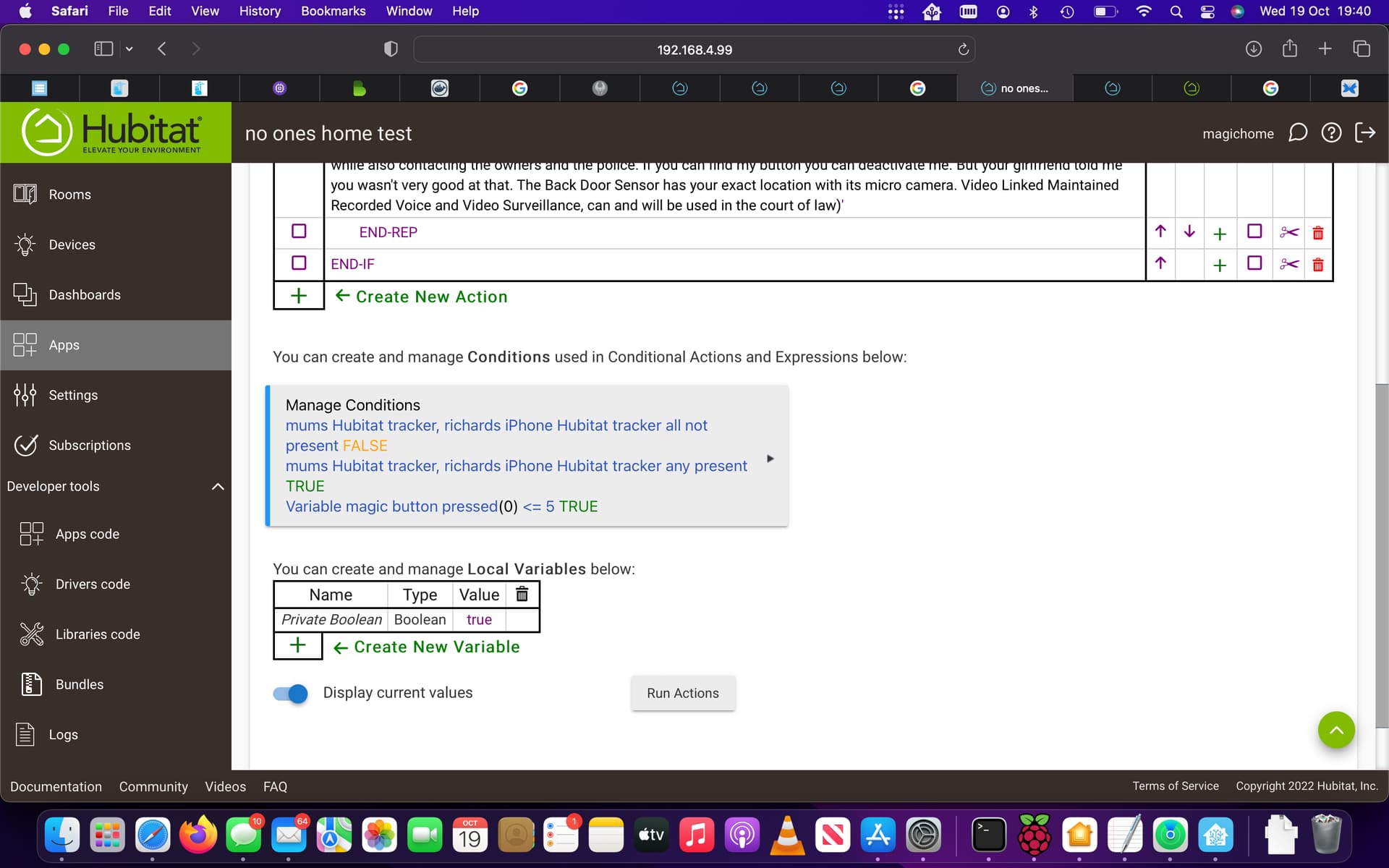Open Safari sidebar dropdown chevron

(129, 49)
